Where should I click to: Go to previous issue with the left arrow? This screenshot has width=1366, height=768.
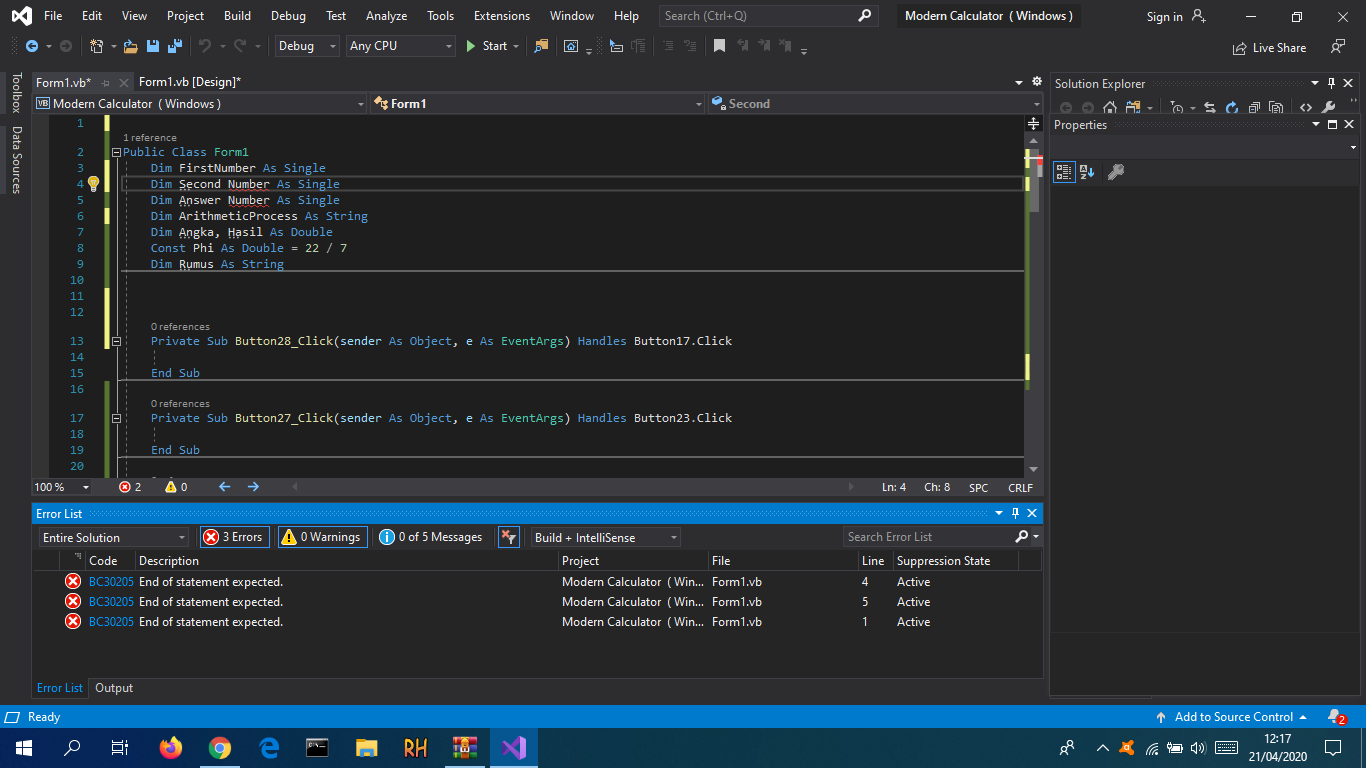224,487
